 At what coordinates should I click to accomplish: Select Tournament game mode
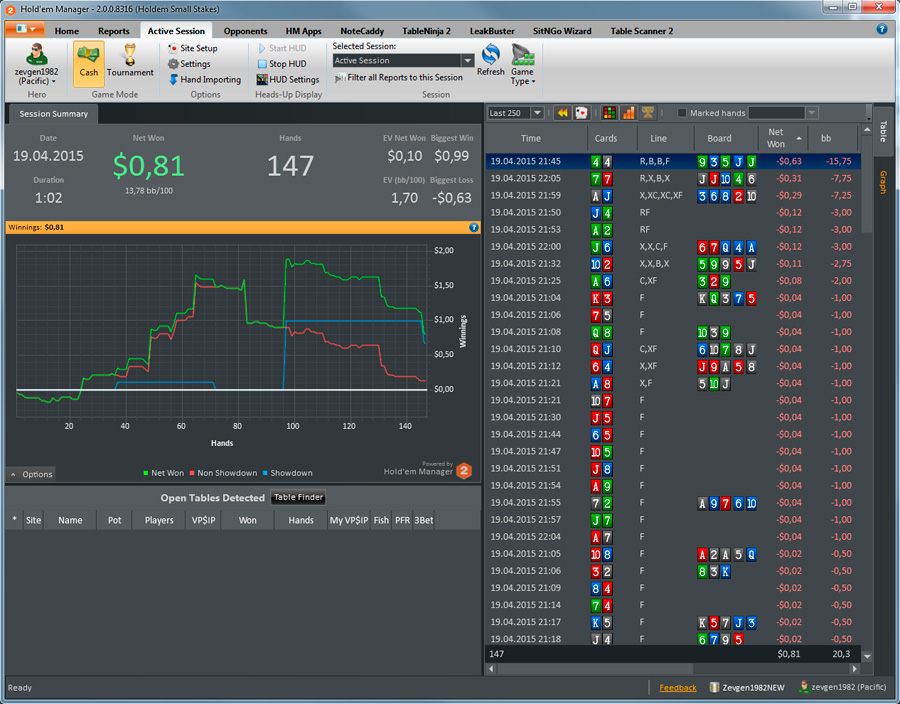coord(130,63)
